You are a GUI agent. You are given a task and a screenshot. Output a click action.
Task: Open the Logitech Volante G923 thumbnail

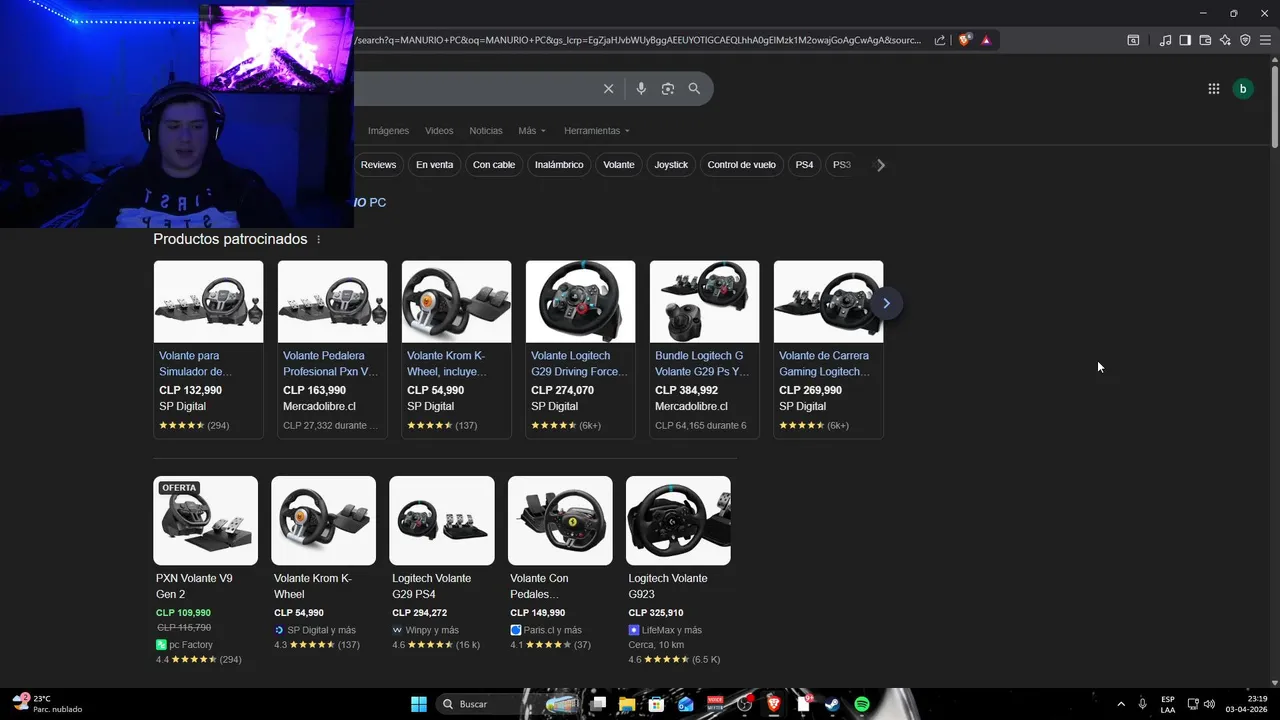click(x=678, y=520)
